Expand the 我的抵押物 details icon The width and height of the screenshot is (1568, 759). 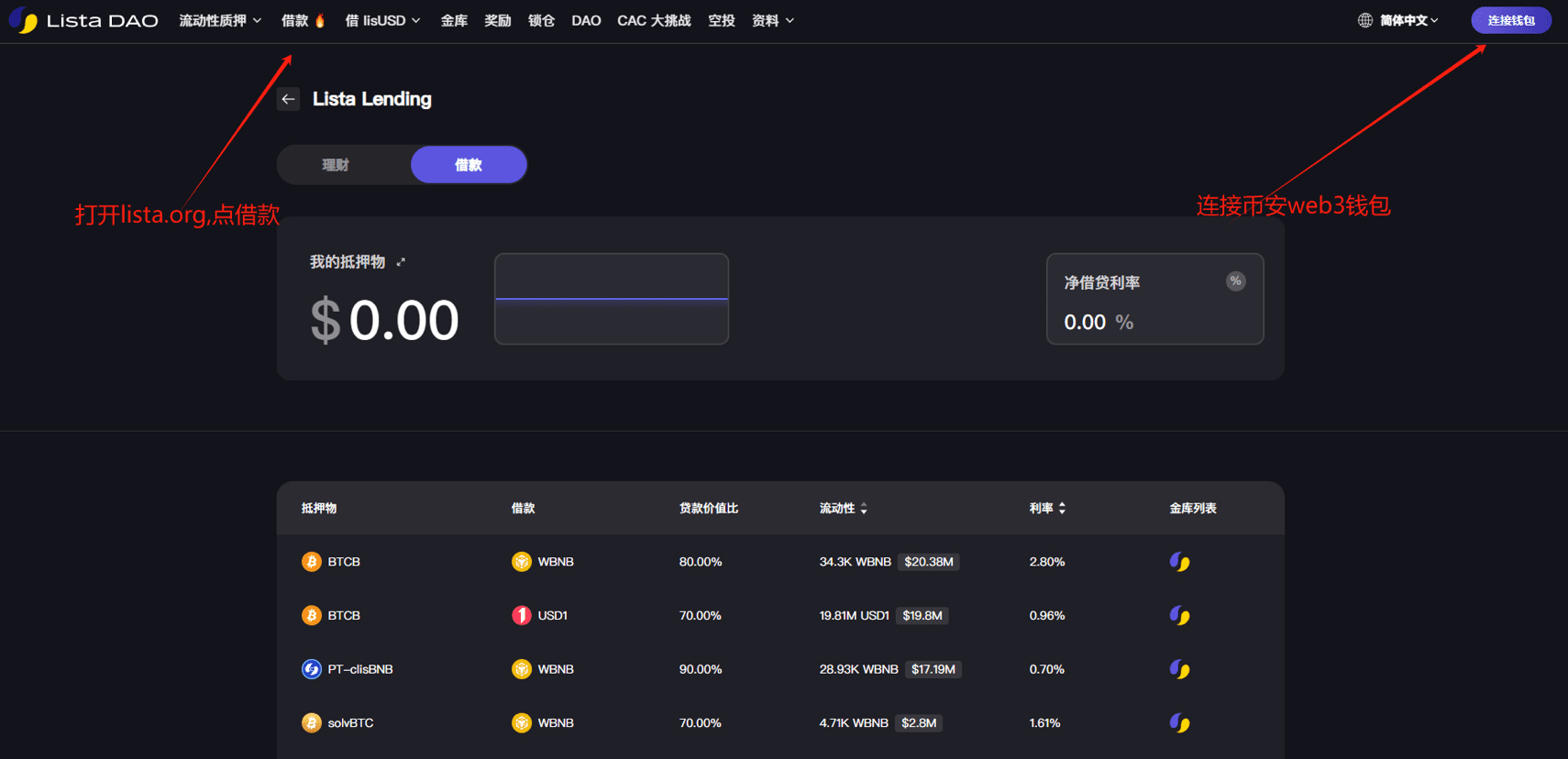click(401, 262)
